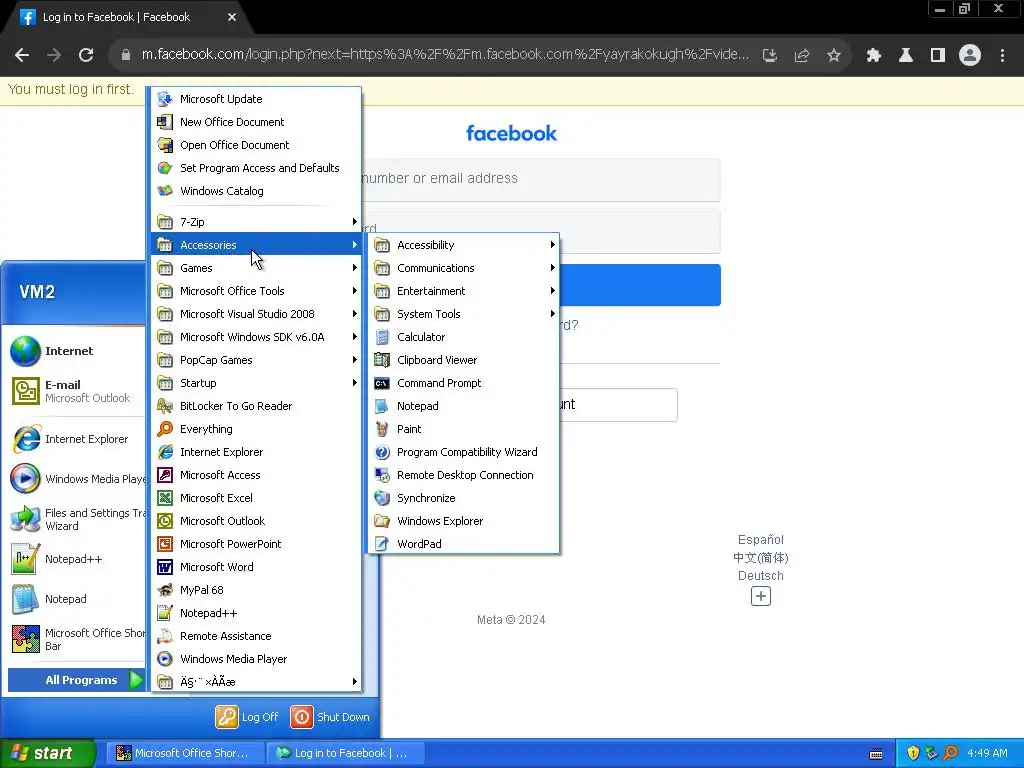Expand Microsoft Office Tools submenu

pyautogui.click(x=256, y=291)
